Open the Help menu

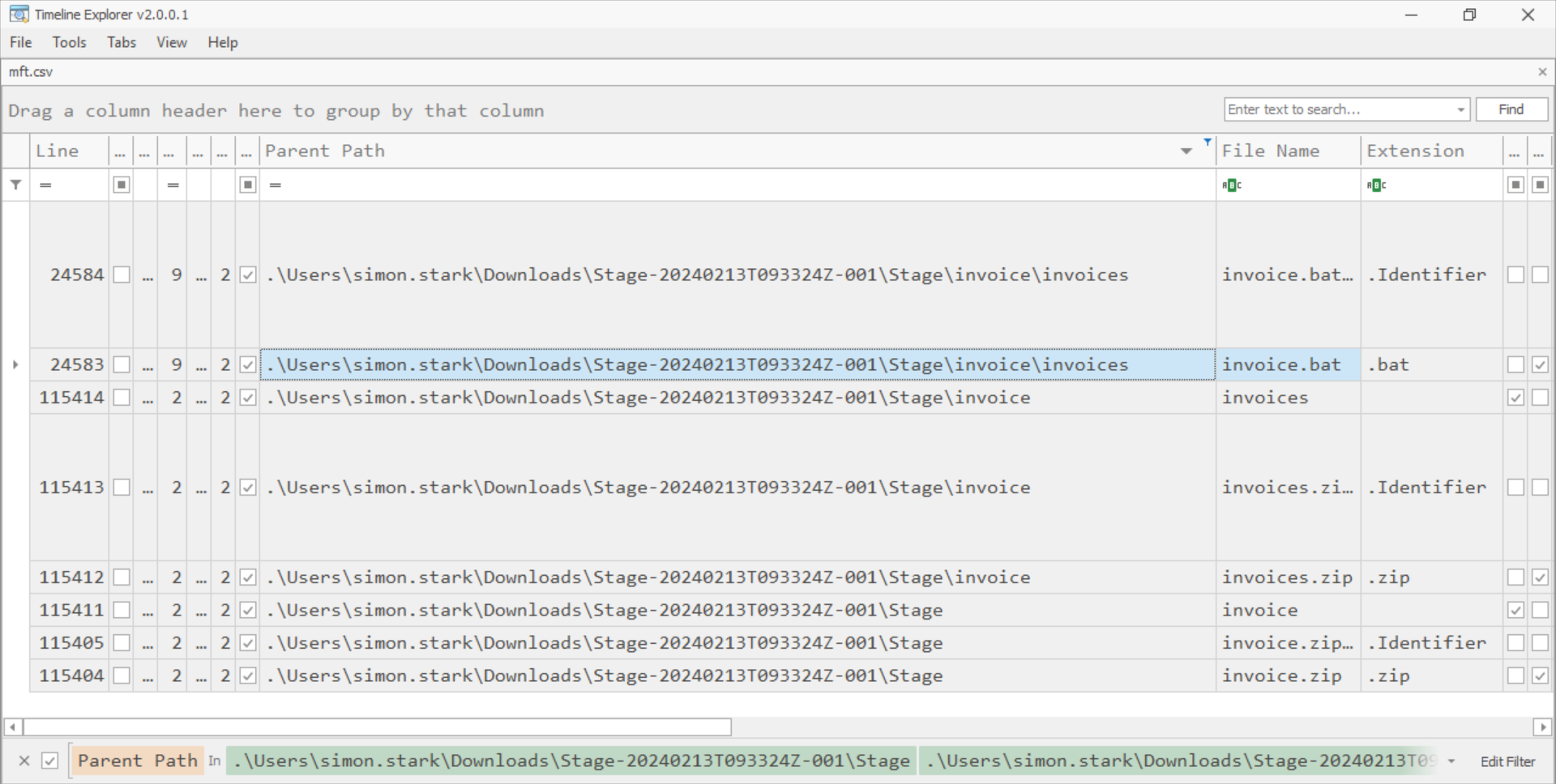(223, 43)
